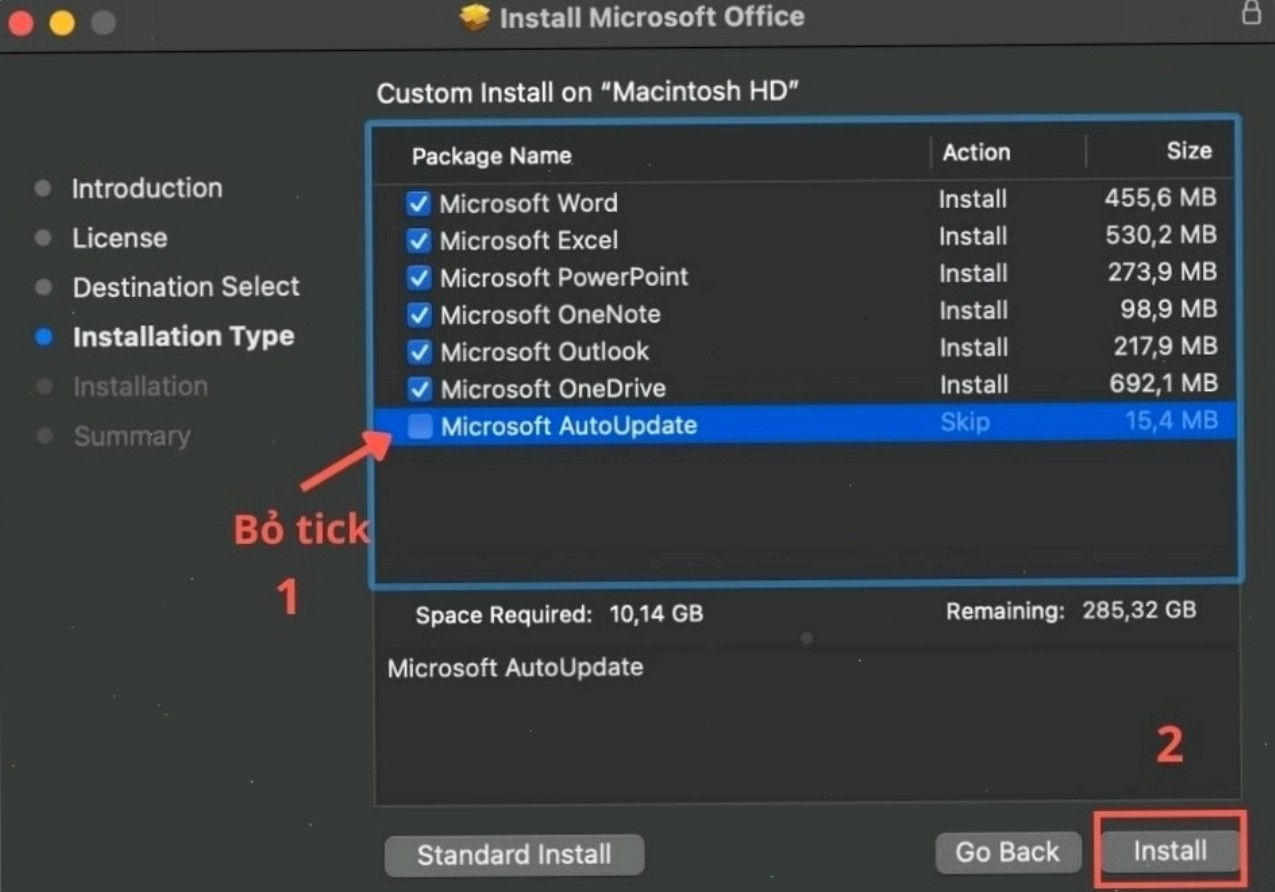Uncheck the Microsoft Excel checkbox

pyautogui.click(x=418, y=241)
